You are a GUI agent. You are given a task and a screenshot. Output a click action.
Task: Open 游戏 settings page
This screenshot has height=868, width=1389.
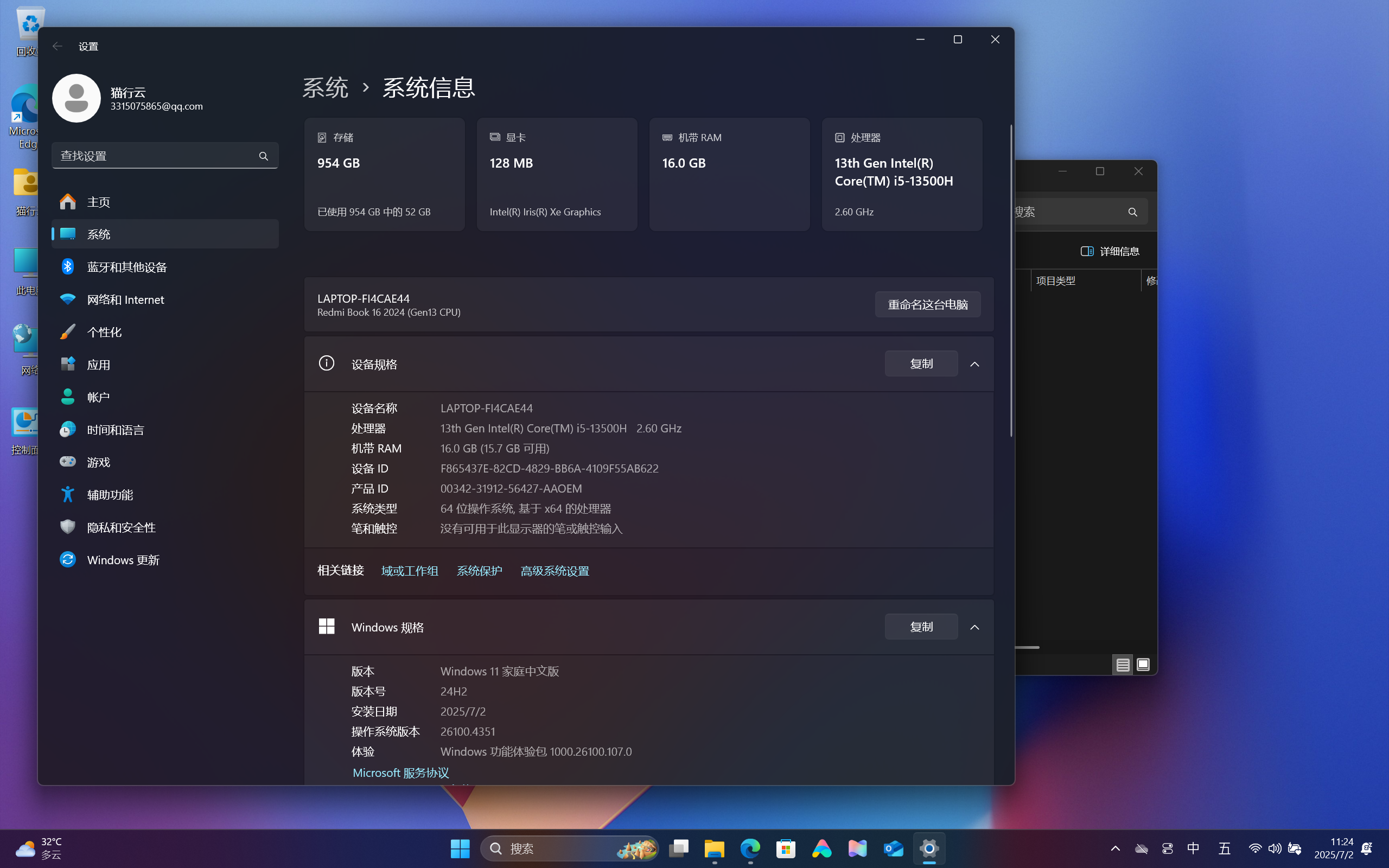pyautogui.click(x=165, y=462)
